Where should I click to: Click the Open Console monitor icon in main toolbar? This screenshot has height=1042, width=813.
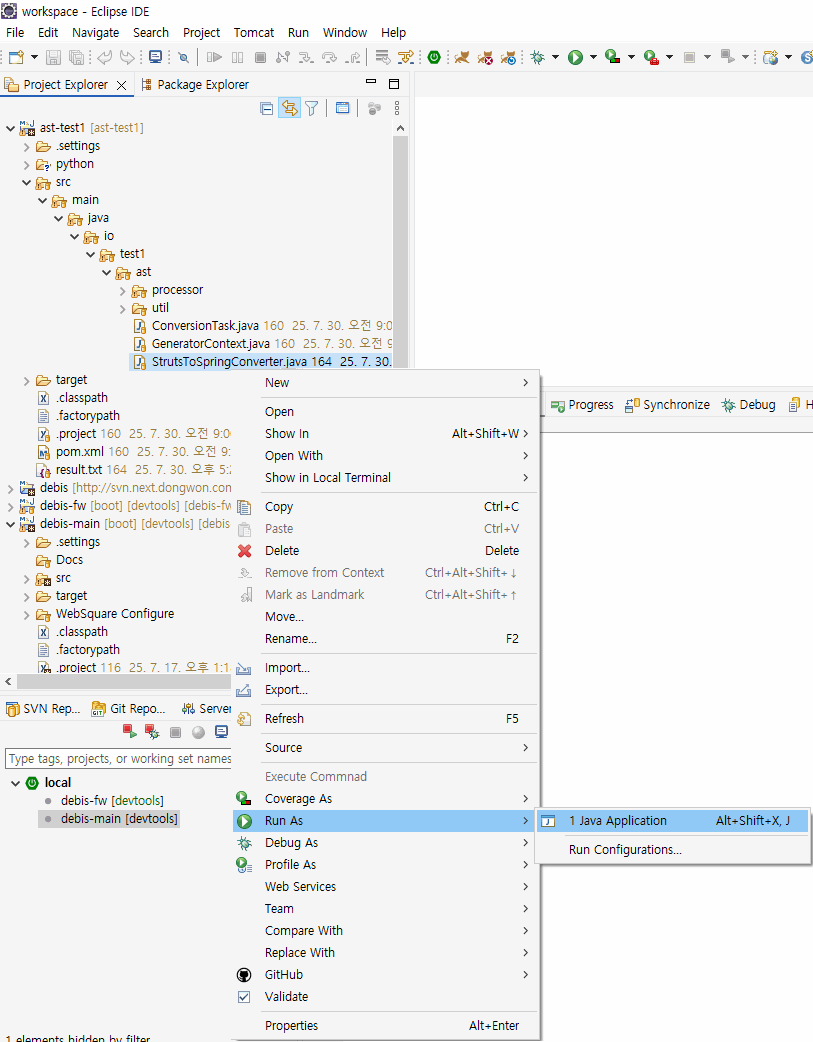pos(156,57)
